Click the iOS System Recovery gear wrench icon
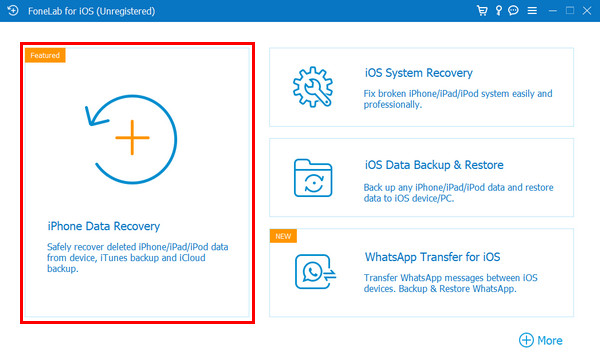The height and width of the screenshot is (362, 600). [313, 87]
